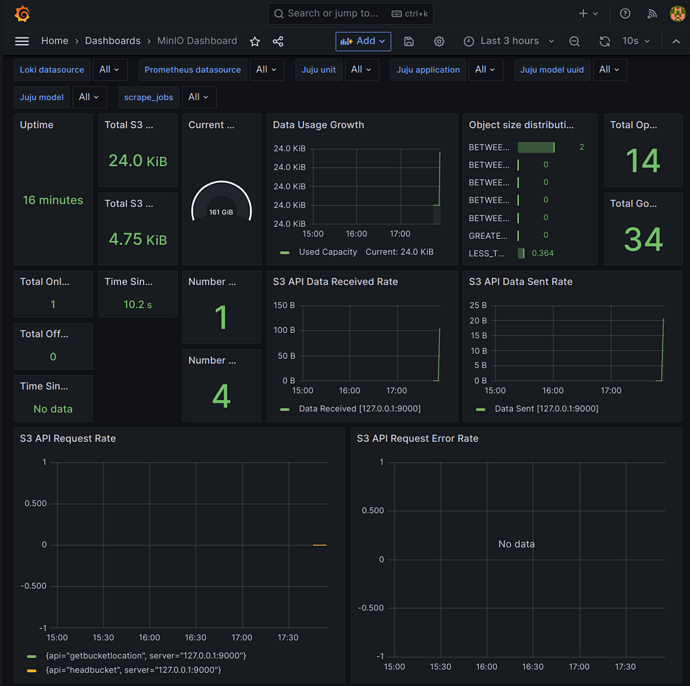
Task: Toggle getbucketlocation legend series
Action: point(146,656)
